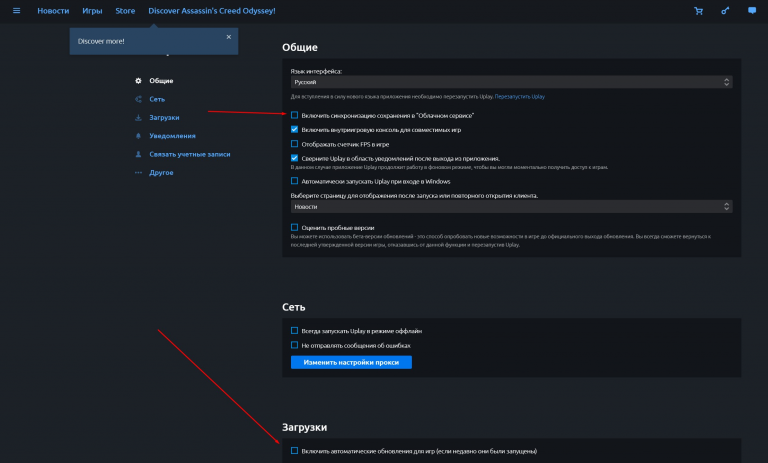Go to the Store tab

[x=125, y=11]
